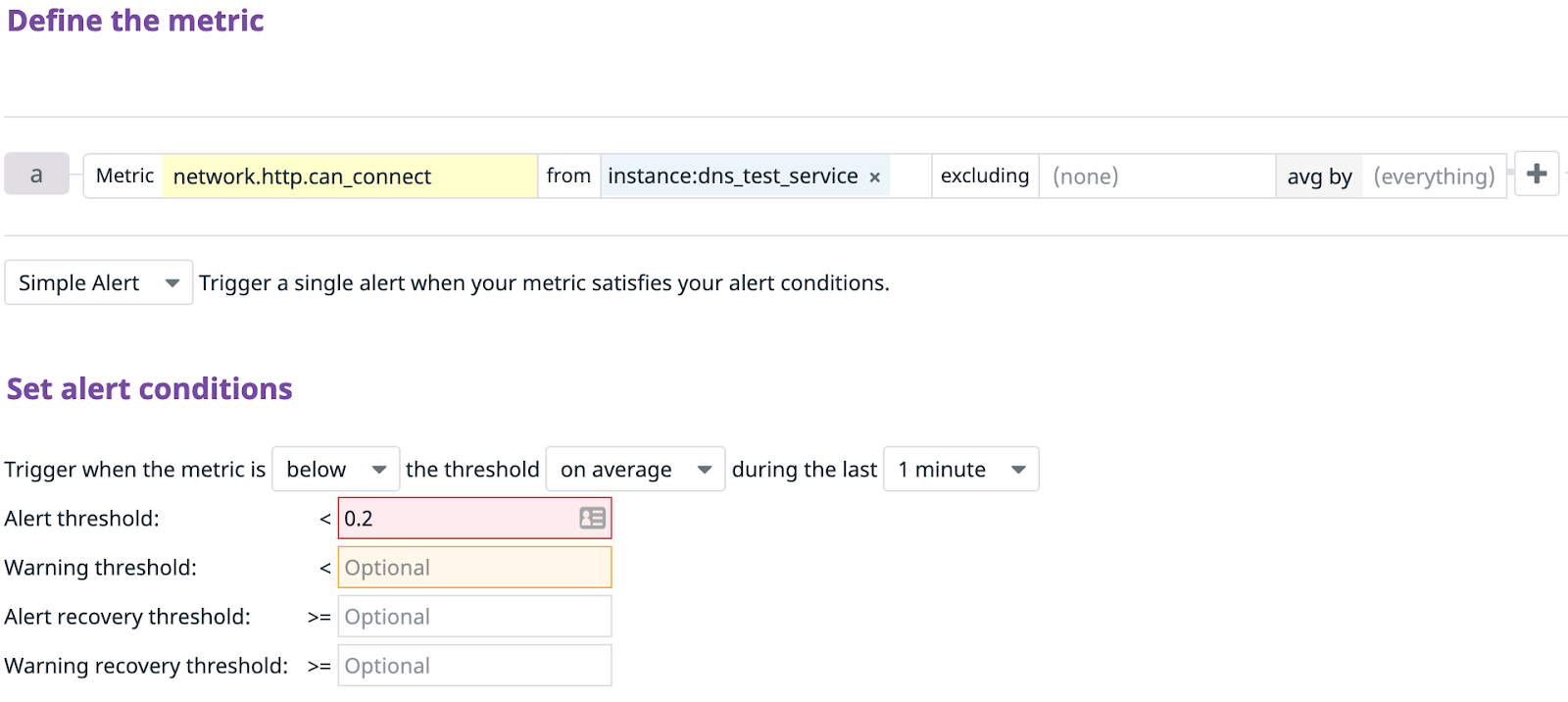
Task: Click the from field empty area after tag
Action: tap(910, 176)
